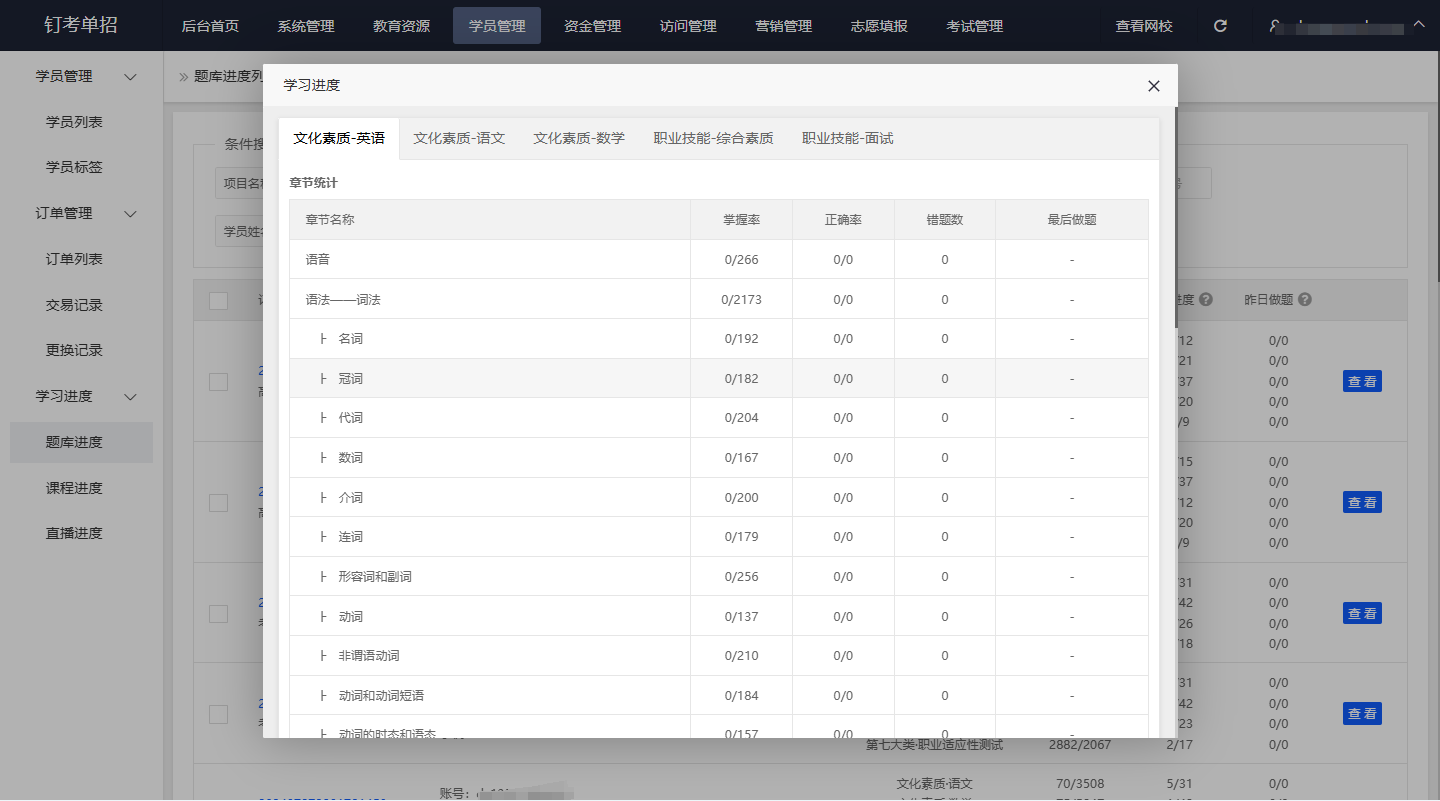Screen dimensions: 1440x801
Task: Tick the select-all checkbox in table header
Action: 218,301
